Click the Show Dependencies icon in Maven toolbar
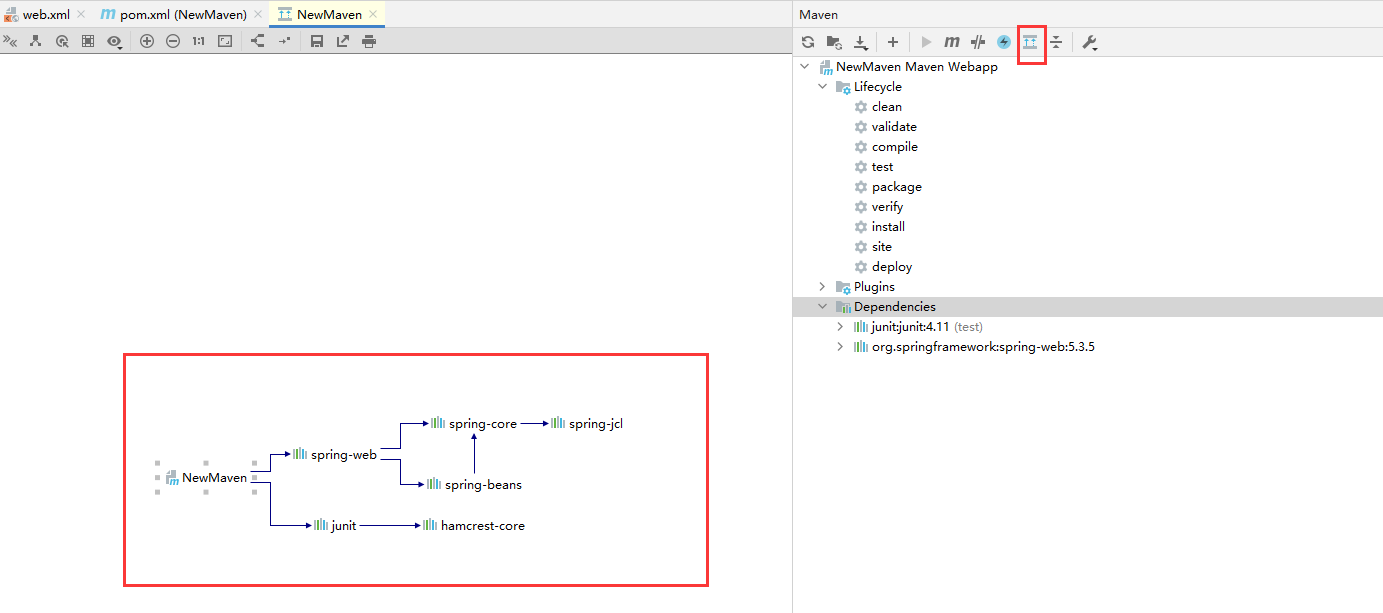The image size is (1383, 613). (1031, 42)
